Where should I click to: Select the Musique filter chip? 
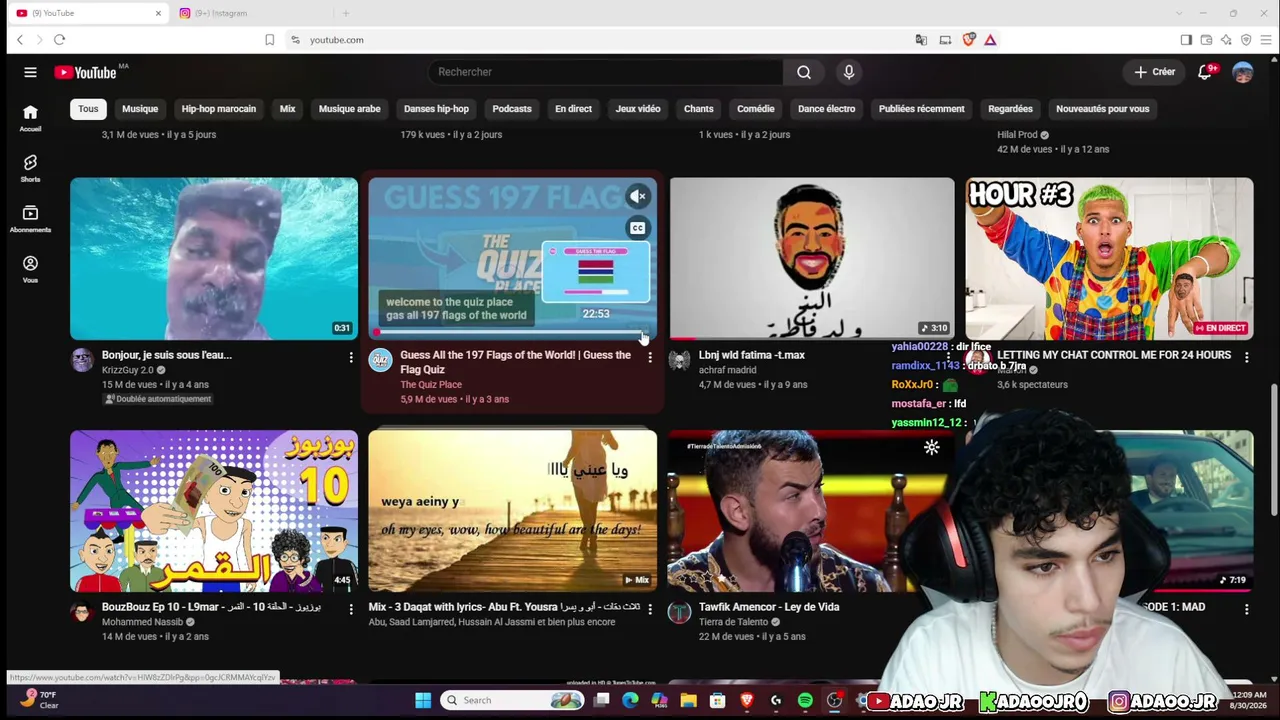(x=140, y=109)
